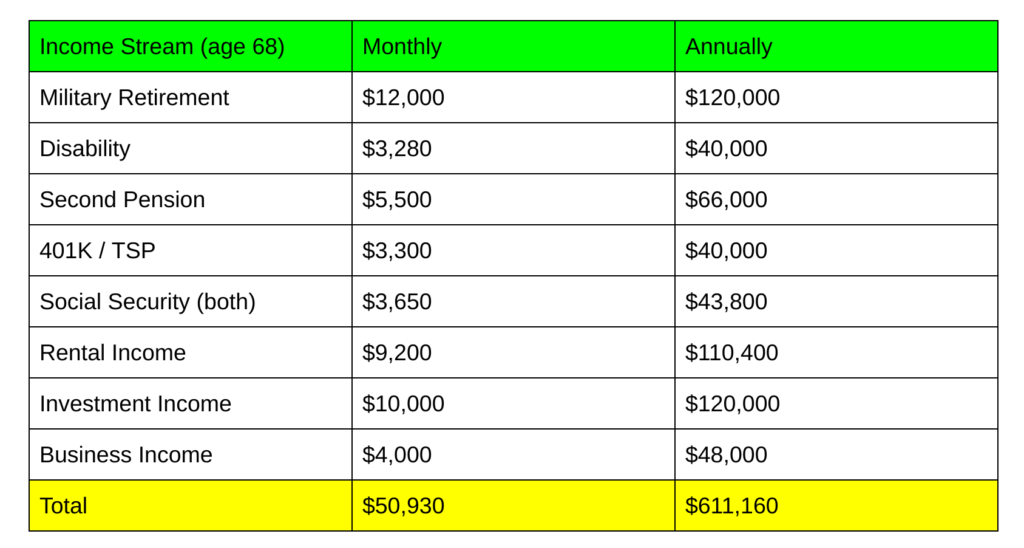This screenshot has width=1024, height=548.
Task: Select the 401K / TSP cell
Action: click(97, 251)
